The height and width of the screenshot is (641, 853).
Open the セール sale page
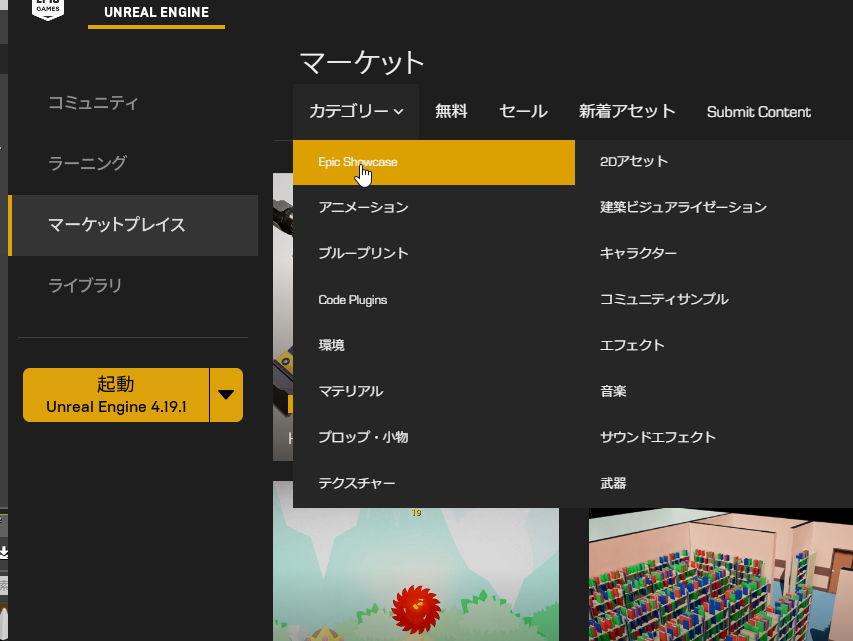522,111
